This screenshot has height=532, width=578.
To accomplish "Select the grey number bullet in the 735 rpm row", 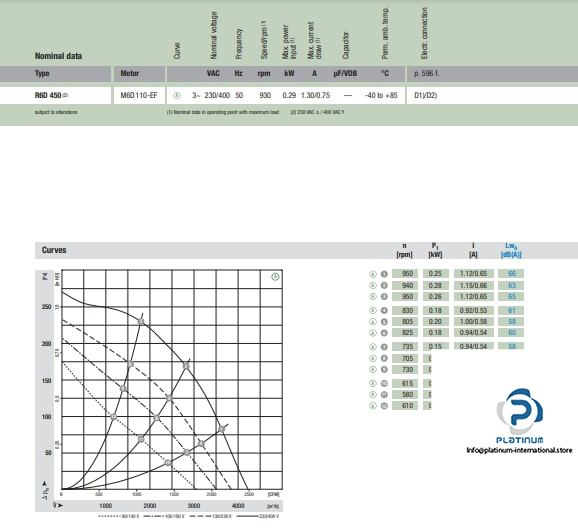I will (384, 347).
